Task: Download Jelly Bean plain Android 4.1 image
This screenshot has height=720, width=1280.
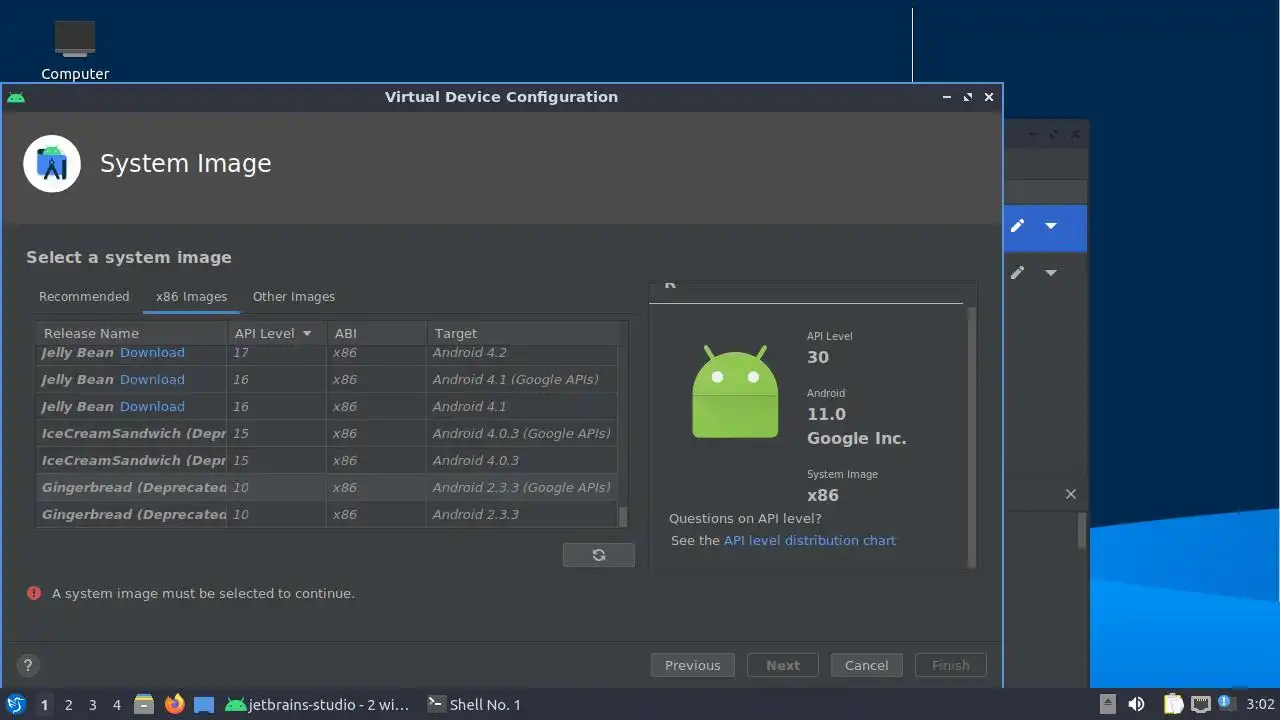Action: (x=152, y=407)
